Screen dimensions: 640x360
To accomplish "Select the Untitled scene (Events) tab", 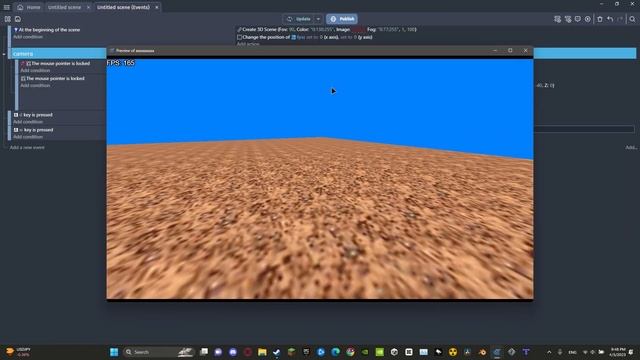I will 123,7.
